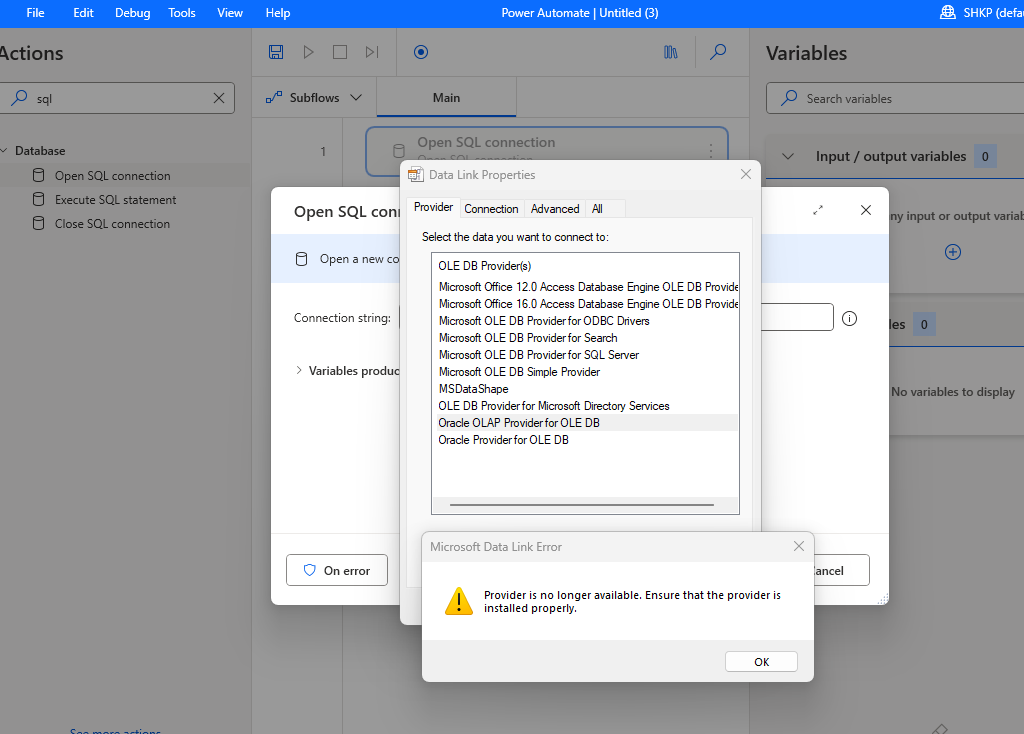Close the Microsoft Data Link Error dialog
The width and height of the screenshot is (1024, 734).
(799, 546)
